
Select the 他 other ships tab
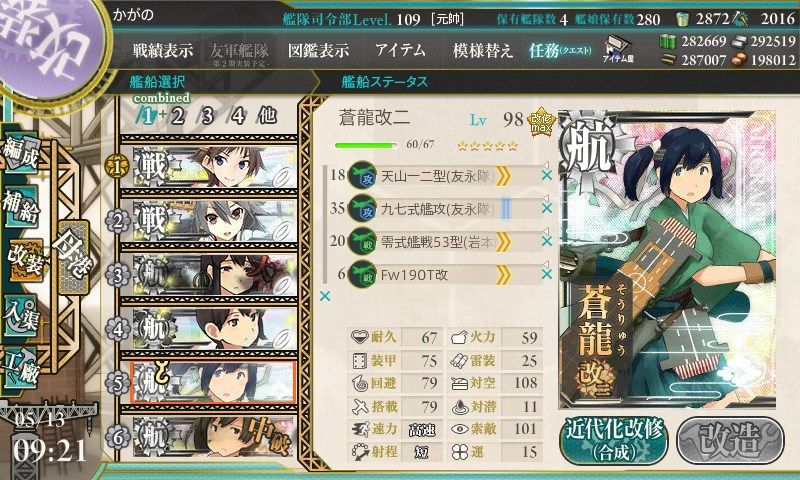tap(267, 116)
